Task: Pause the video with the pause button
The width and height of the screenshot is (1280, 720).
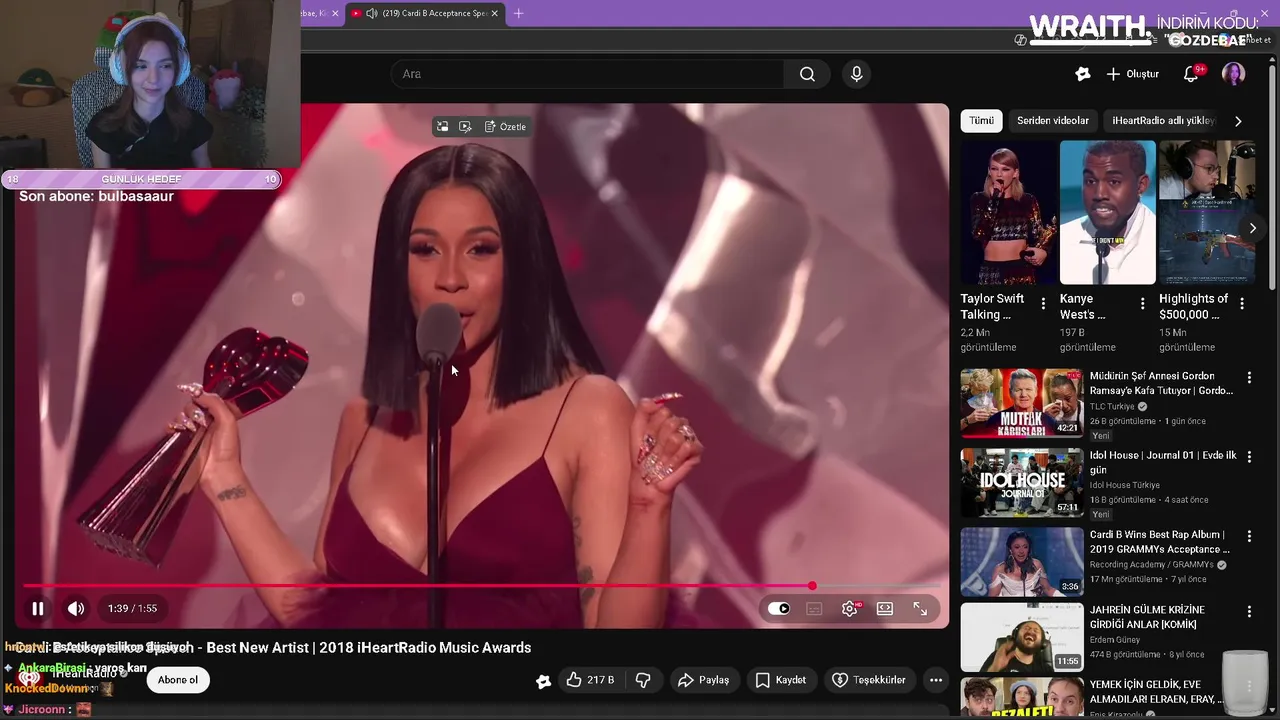Action: point(38,608)
